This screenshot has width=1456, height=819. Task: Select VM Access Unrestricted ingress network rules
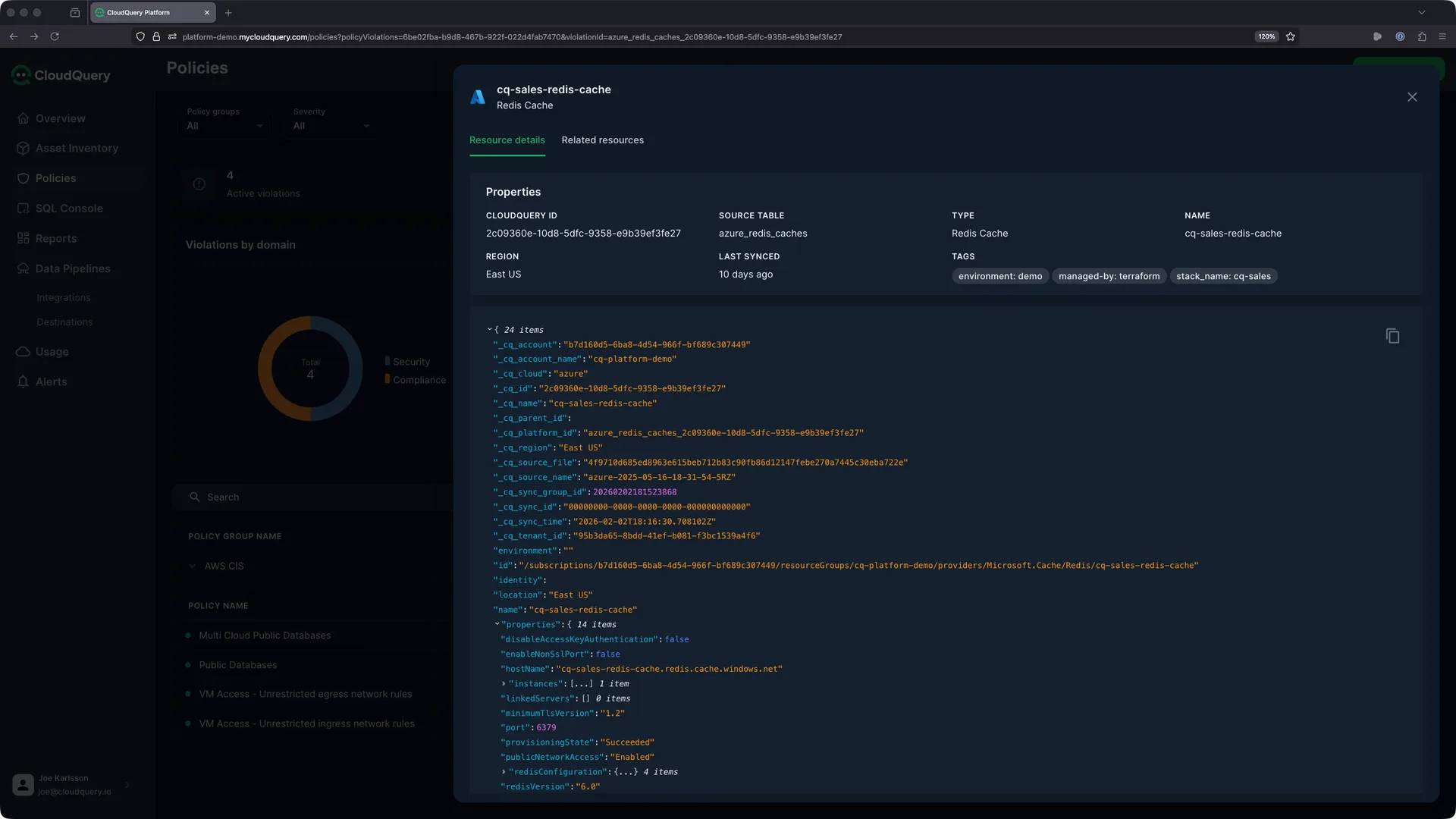306,723
